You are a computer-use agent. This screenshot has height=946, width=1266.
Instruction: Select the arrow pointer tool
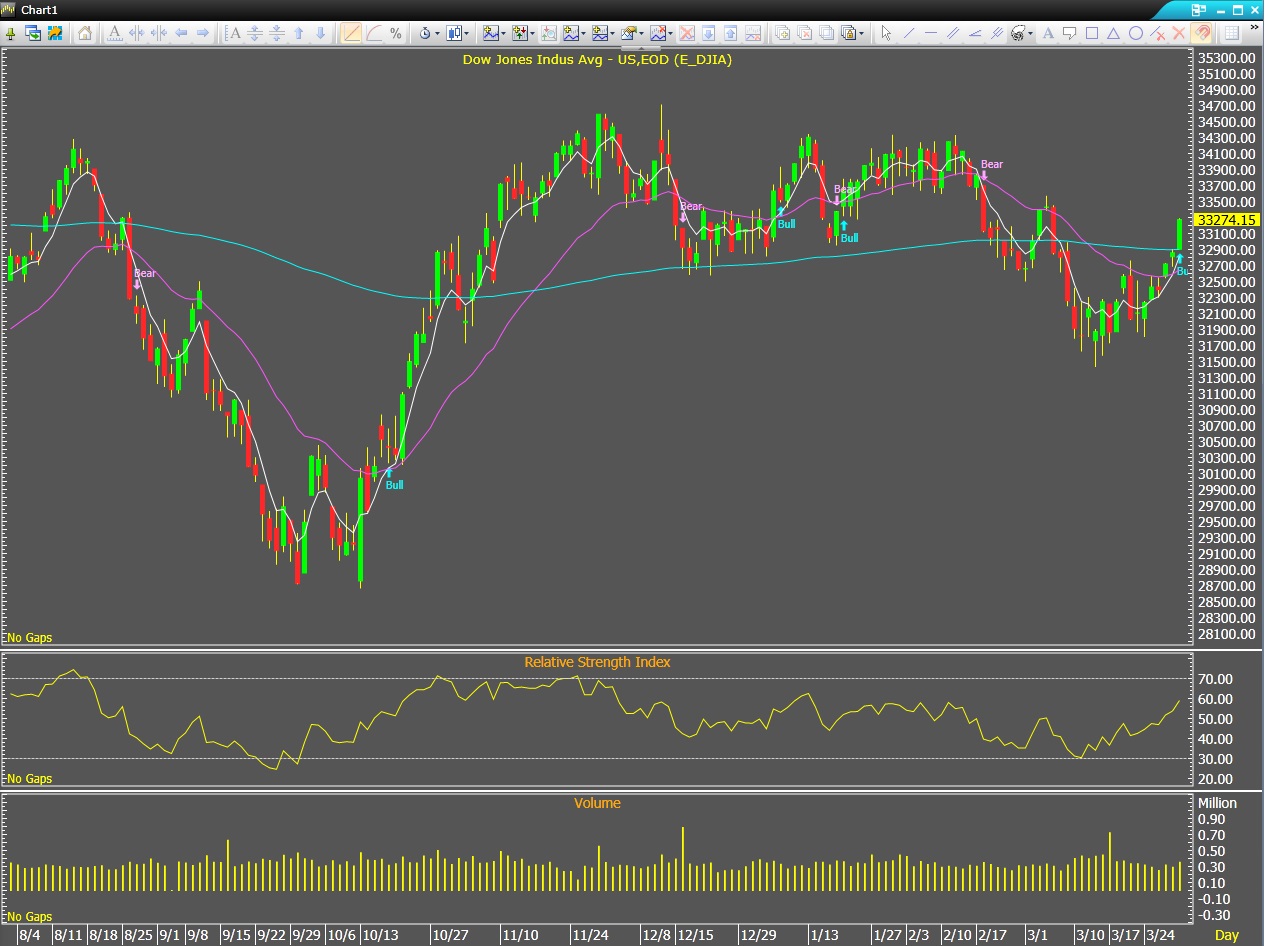pyautogui.click(x=886, y=33)
